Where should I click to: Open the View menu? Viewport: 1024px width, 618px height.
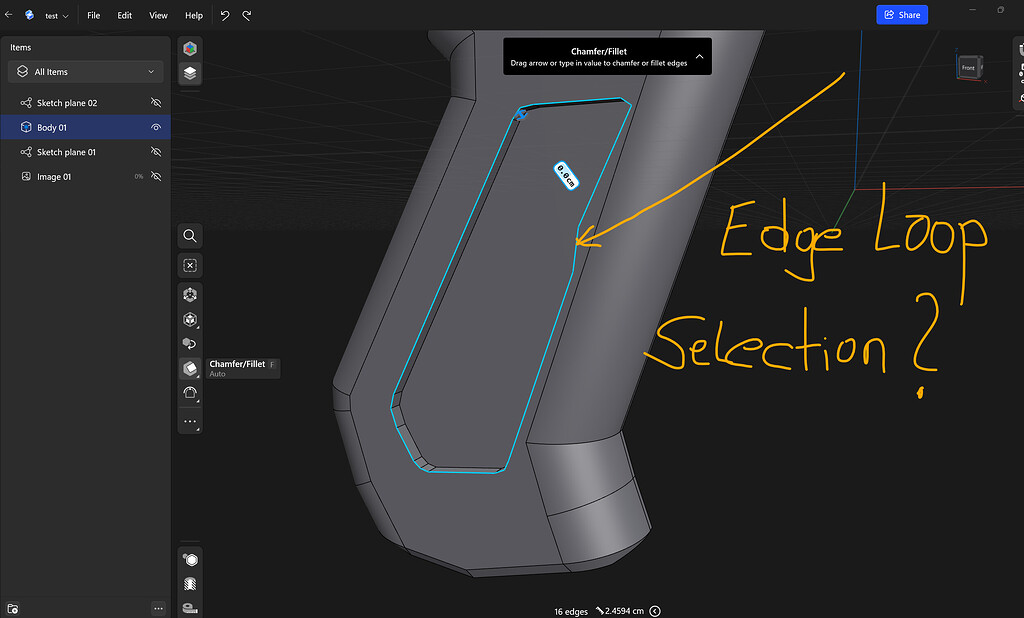point(158,15)
